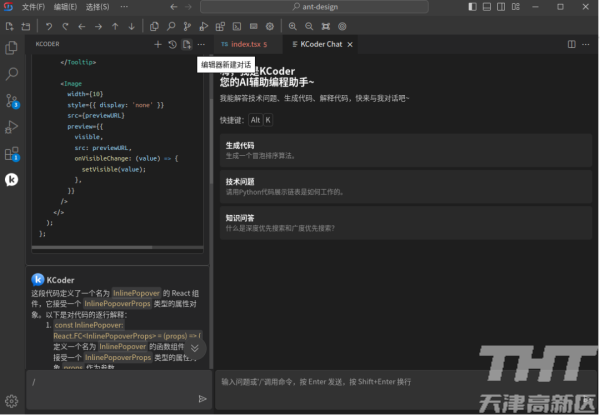Viewport: 600px width, 415px height.
Task: Click the toolbar search magnifier icon
Action: (171, 26)
